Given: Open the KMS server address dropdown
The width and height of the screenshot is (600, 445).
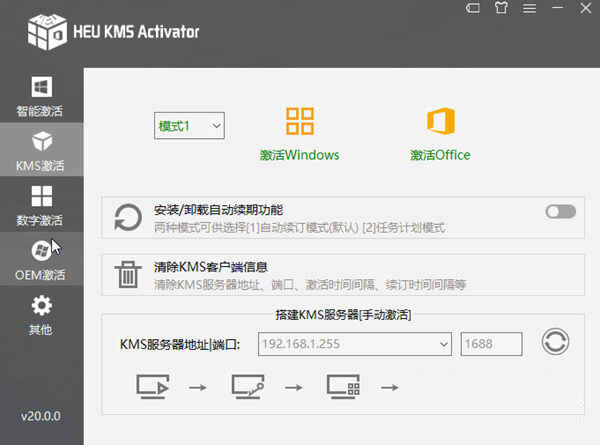Looking at the screenshot, I should [355, 344].
